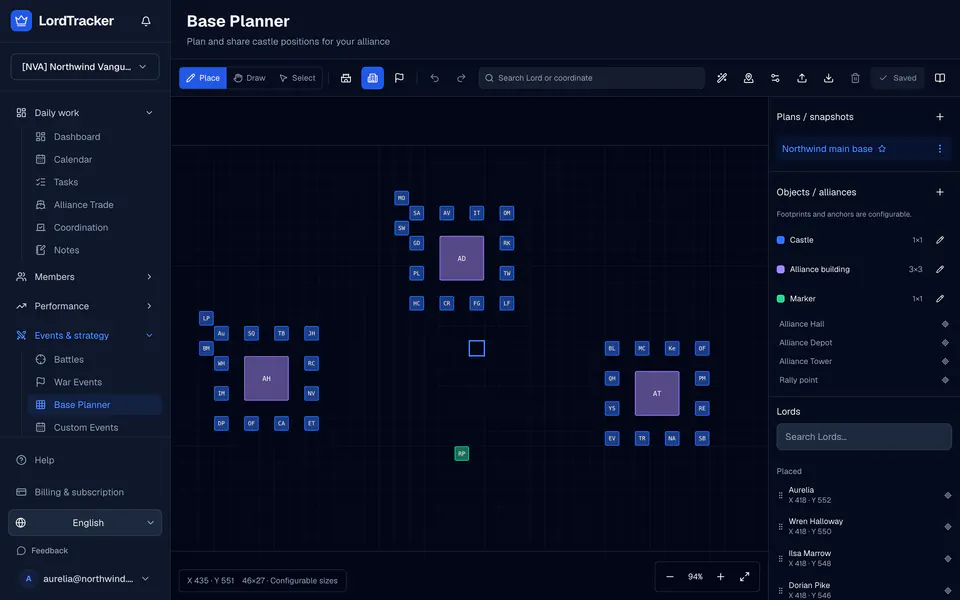Redo the last action
The height and width of the screenshot is (600, 960).
[x=461, y=78]
